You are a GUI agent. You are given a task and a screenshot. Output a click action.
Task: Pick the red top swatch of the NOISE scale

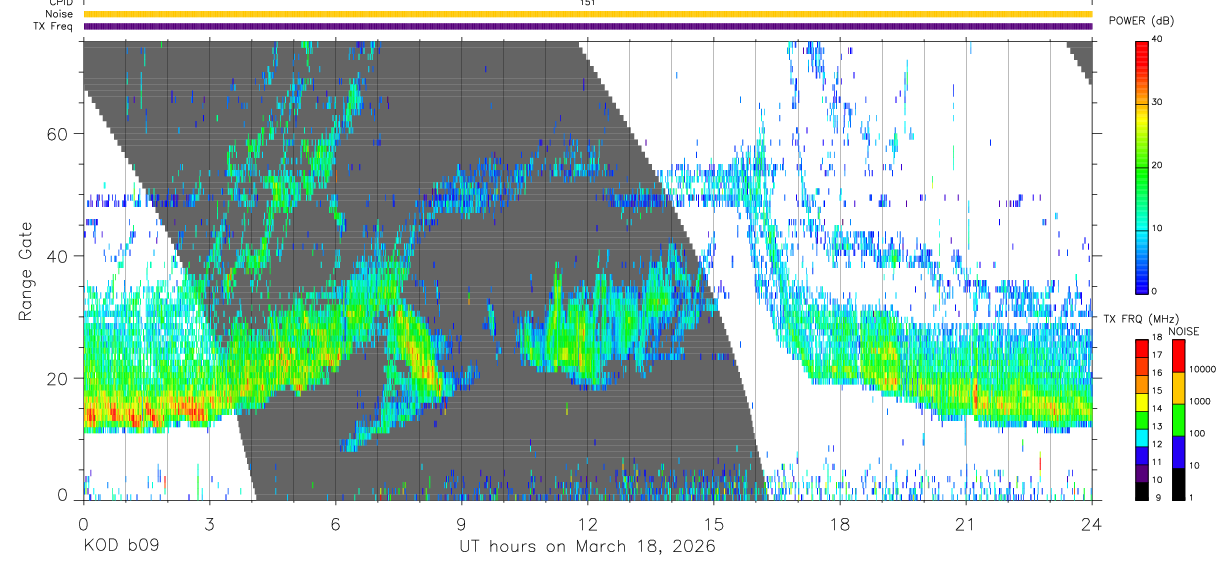tap(1177, 355)
